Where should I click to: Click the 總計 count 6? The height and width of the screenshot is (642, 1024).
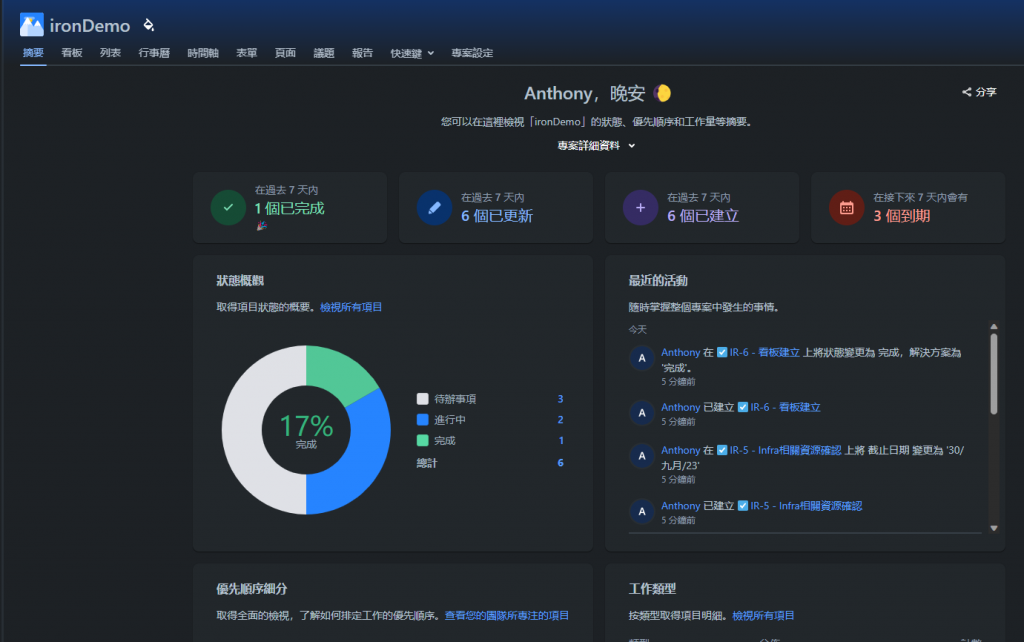click(x=560, y=463)
